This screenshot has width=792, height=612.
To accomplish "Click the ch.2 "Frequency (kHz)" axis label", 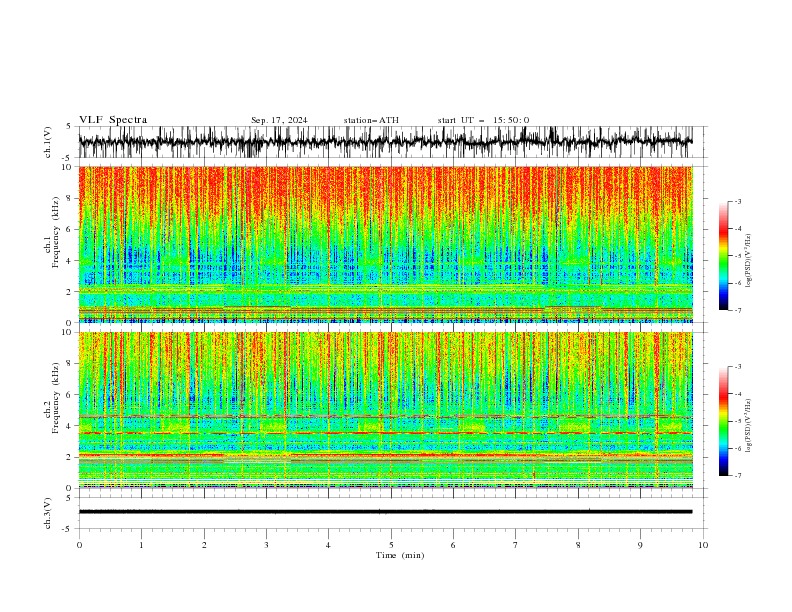I will click(55, 398).
